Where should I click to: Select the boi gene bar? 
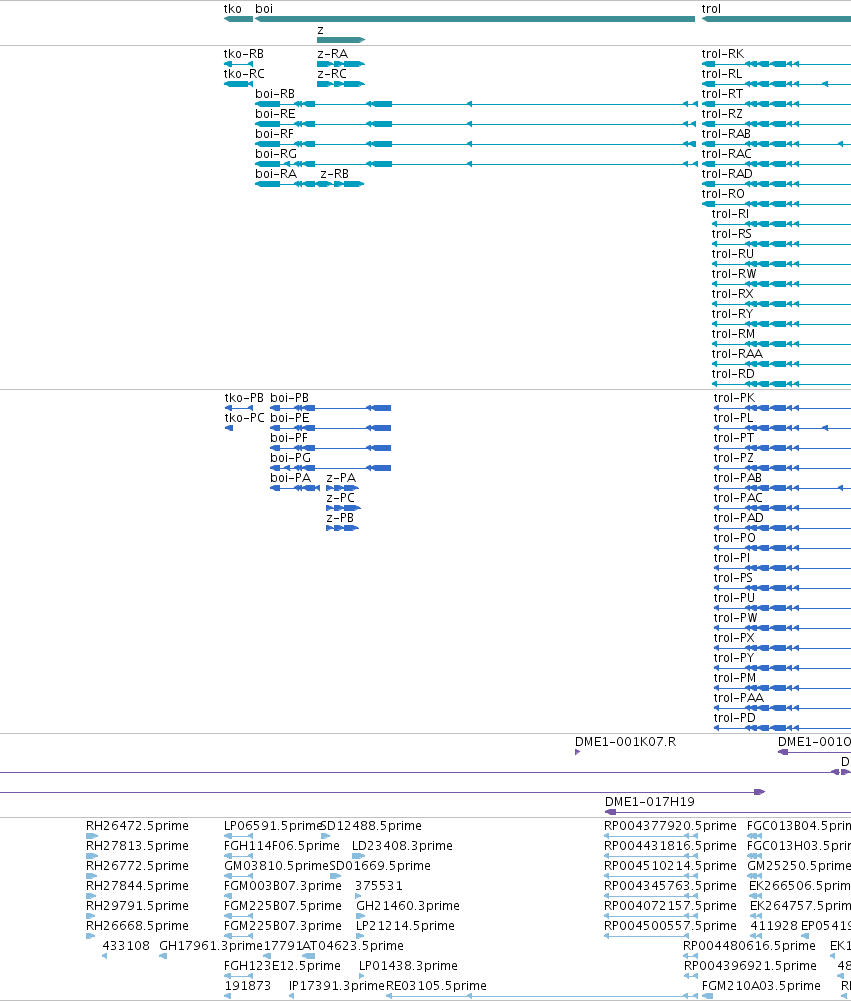pyautogui.click(x=474, y=19)
